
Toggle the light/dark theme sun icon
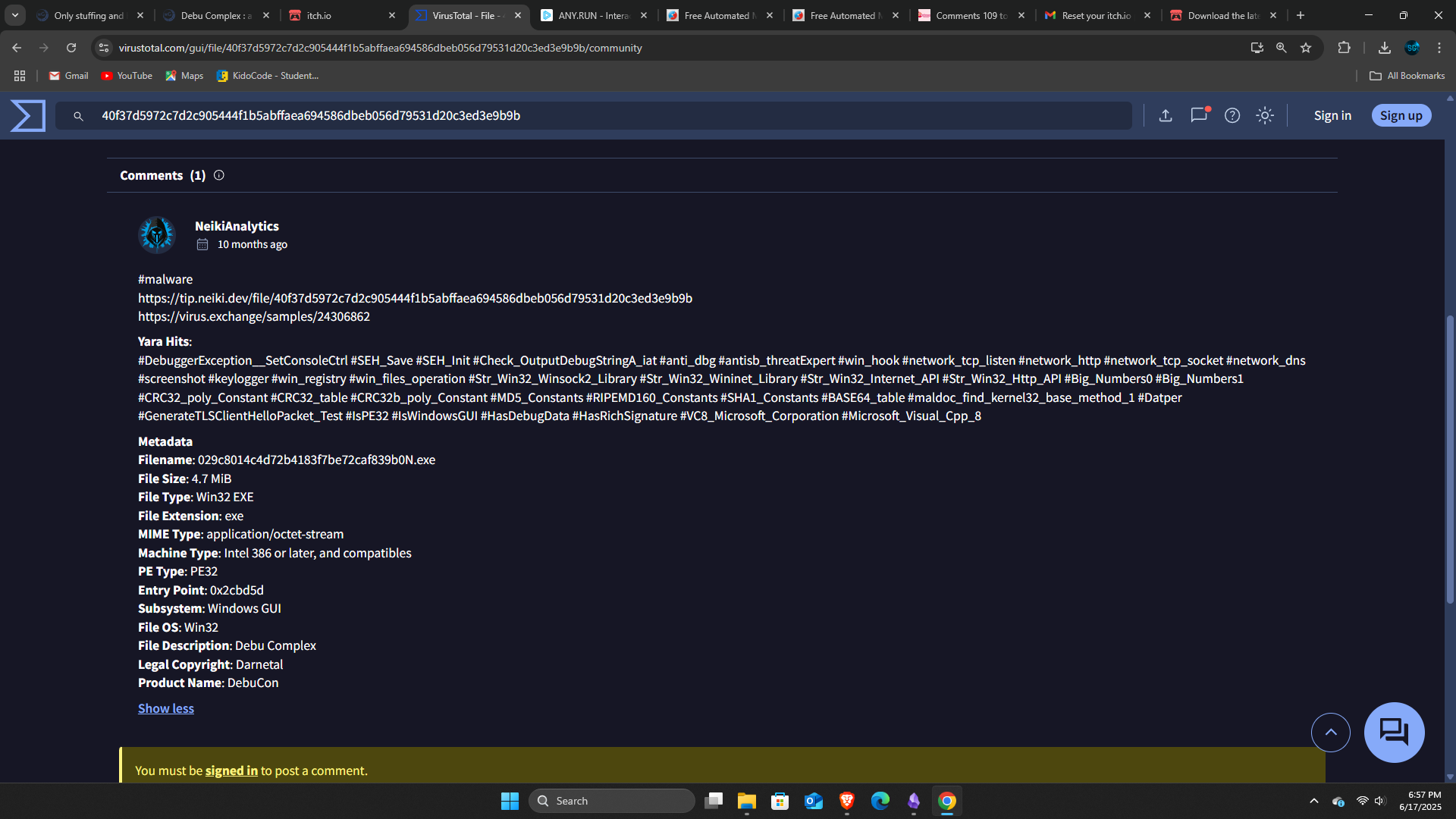tap(1265, 115)
